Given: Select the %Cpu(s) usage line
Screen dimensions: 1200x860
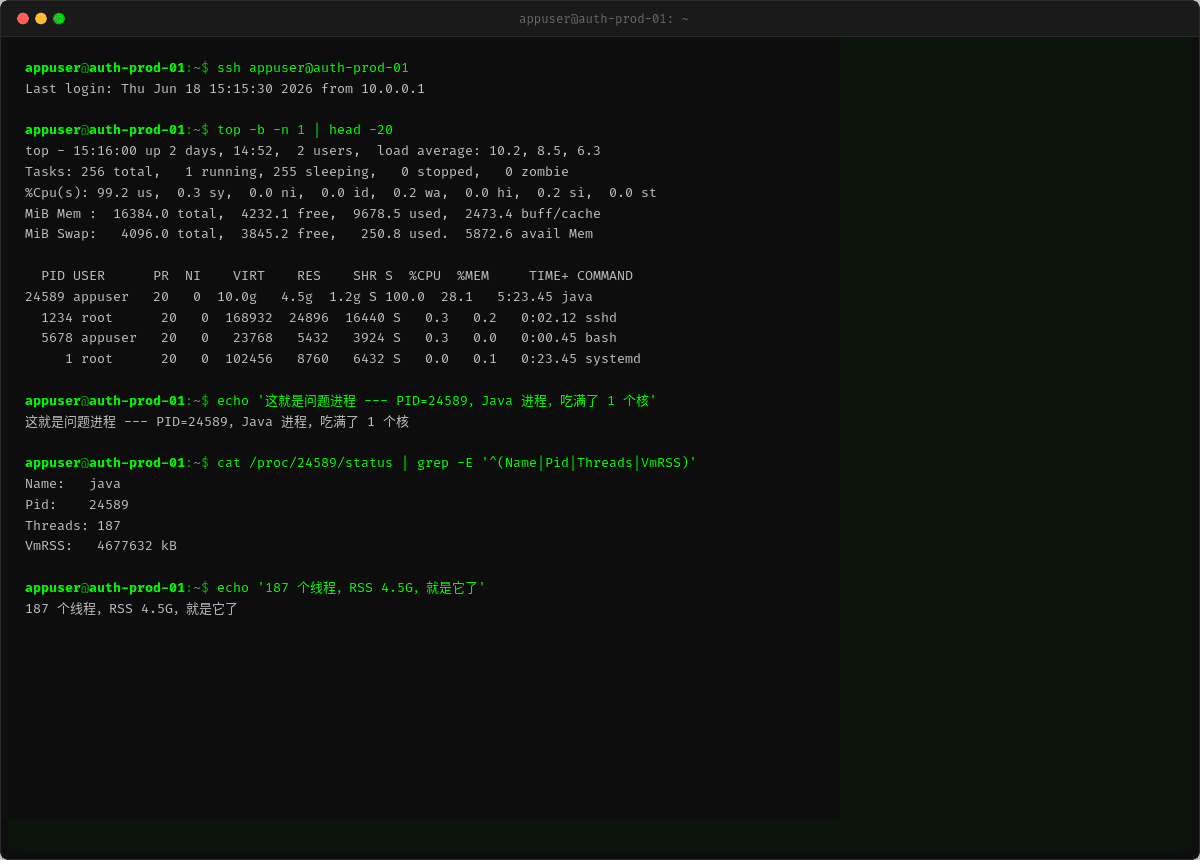Looking at the screenshot, I should click(x=341, y=193).
